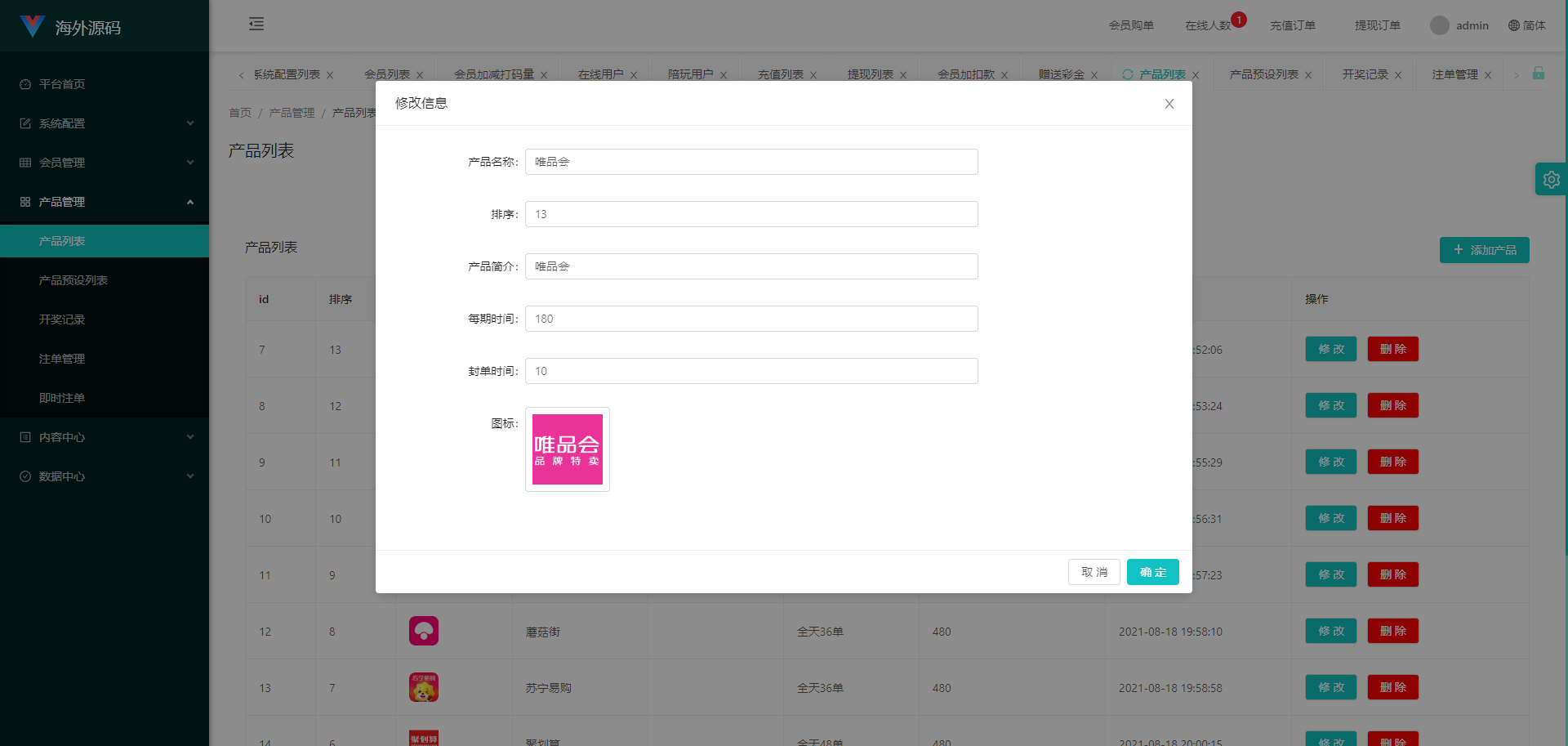This screenshot has height=746, width=1568.
Task: Switch to the 充值列表 tab
Action: pos(781,74)
